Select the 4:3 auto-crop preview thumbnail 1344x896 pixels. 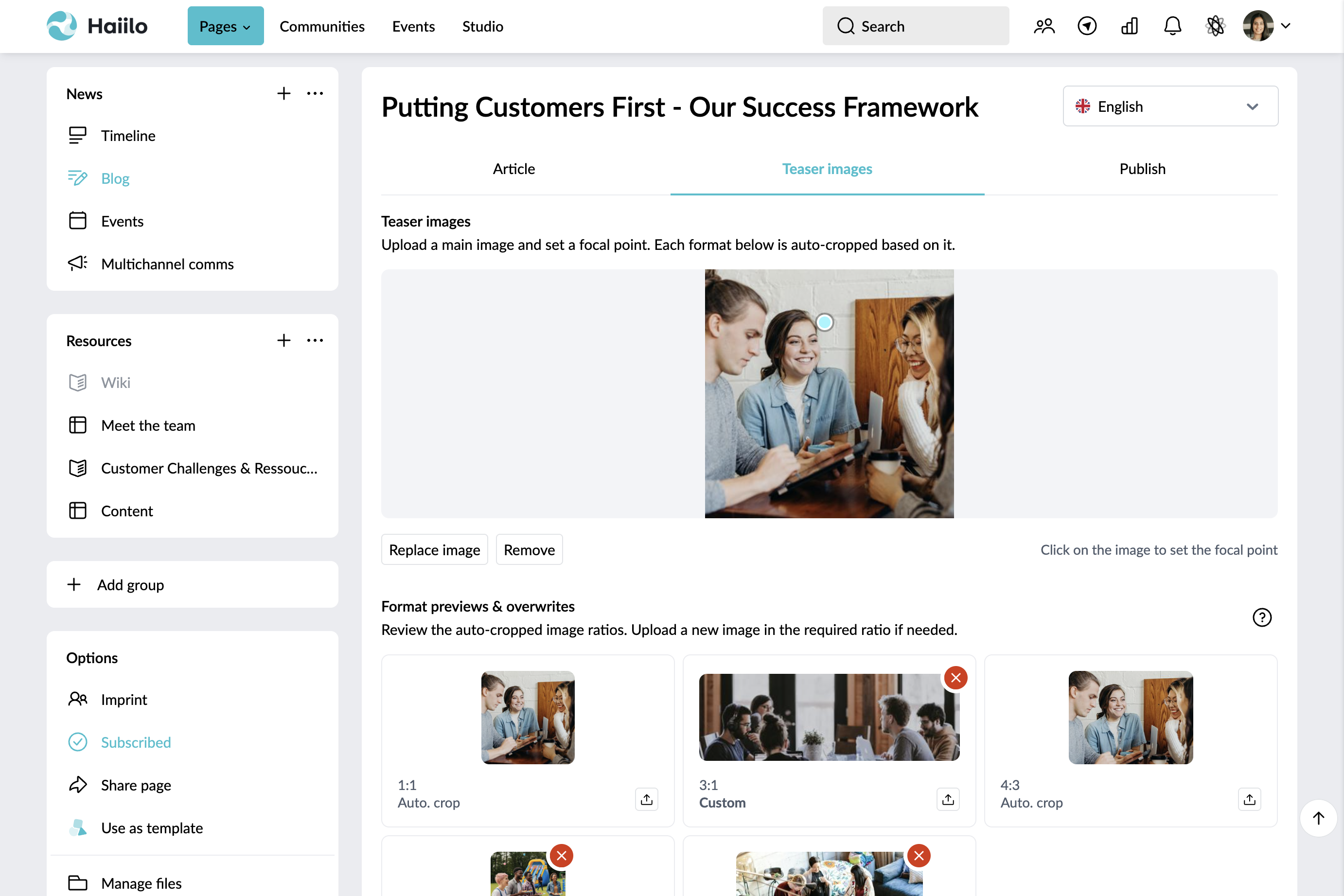(x=1130, y=717)
